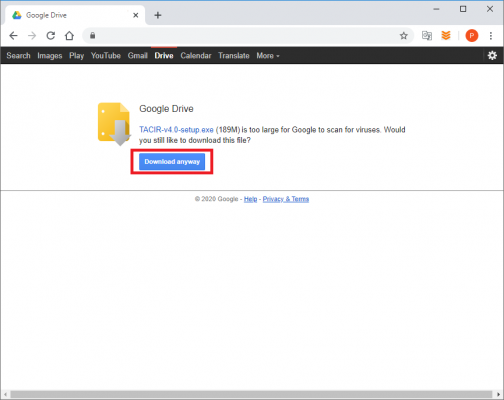Screen dimensions: 504x400
Task: Reload the page with the refresh icon
Action: (51, 35)
